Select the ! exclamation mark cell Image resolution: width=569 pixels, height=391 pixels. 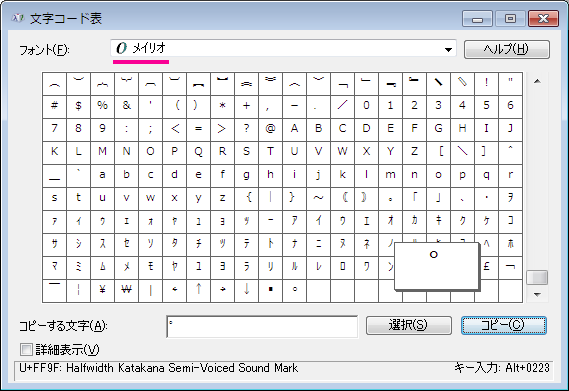(486, 84)
